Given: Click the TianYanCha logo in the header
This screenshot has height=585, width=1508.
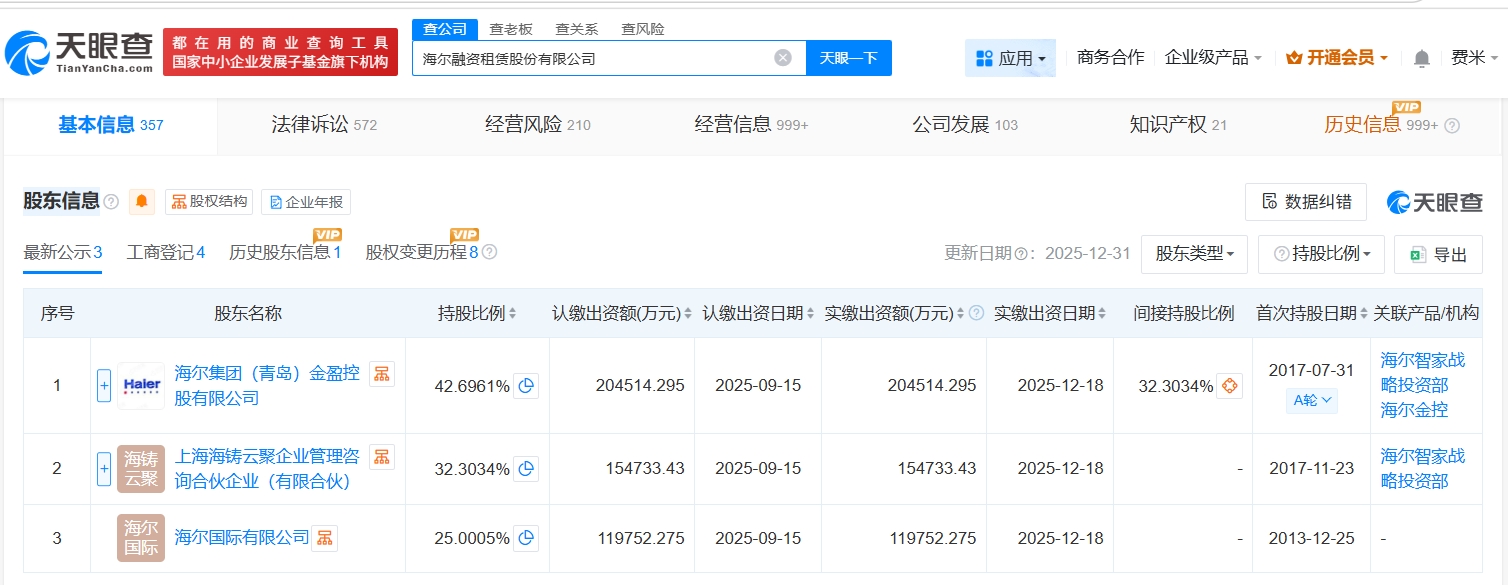Looking at the screenshot, I should [x=79, y=52].
